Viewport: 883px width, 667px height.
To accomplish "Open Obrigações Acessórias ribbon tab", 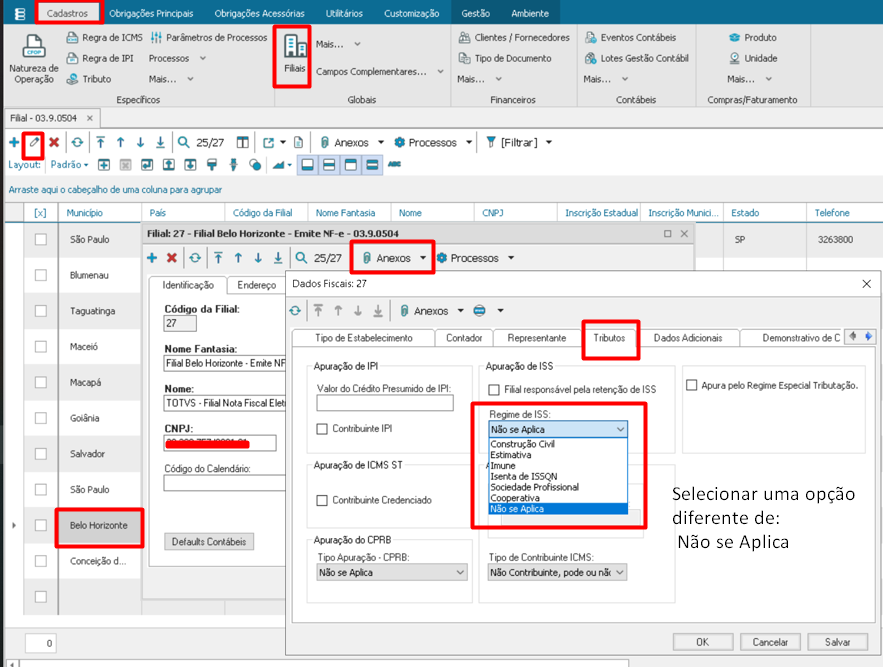I will coord(260,13).
